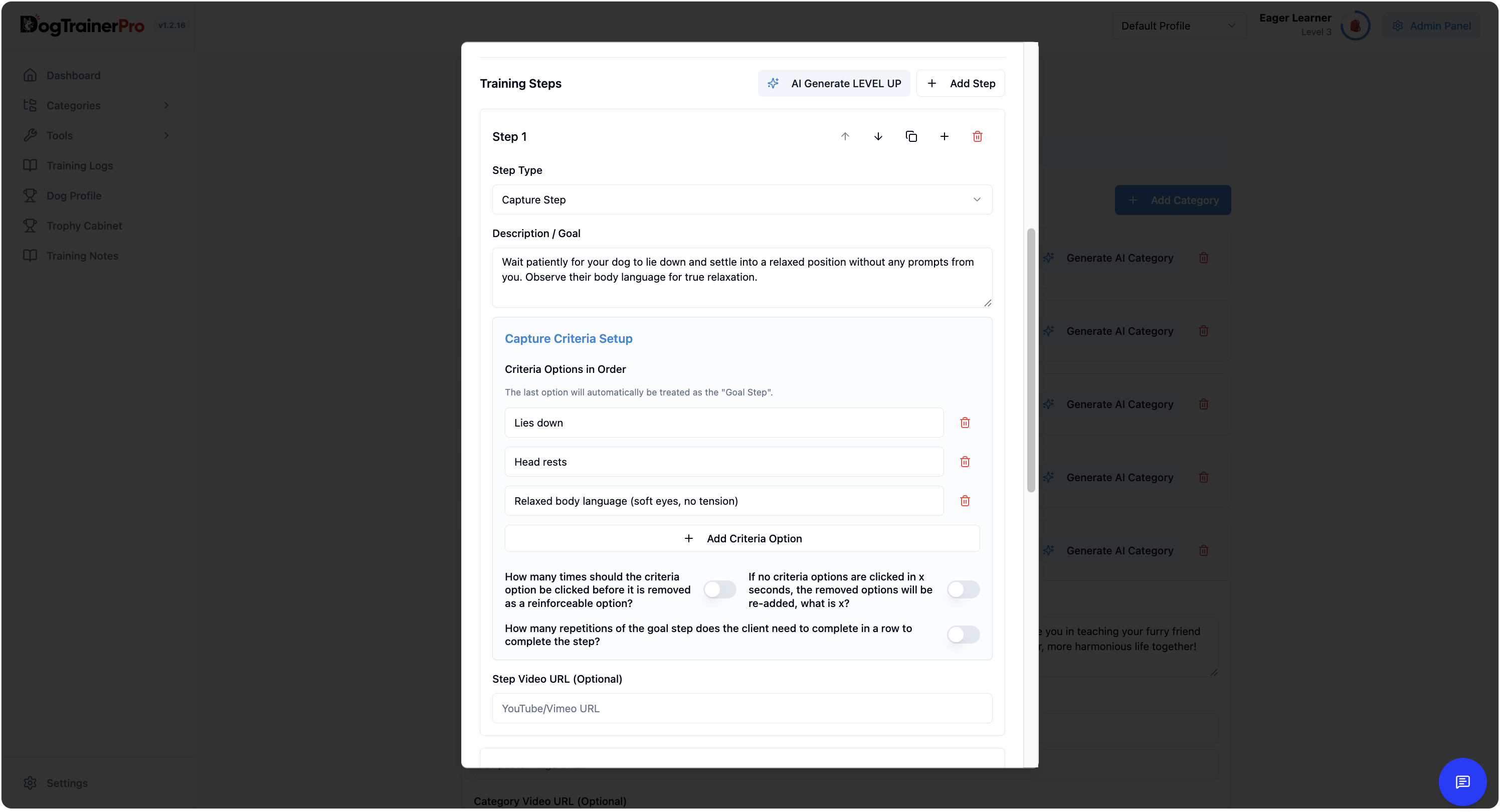Click the Tools wrench icon
This screenshot has width=1500, height=812.
click(x=30, y=136)
